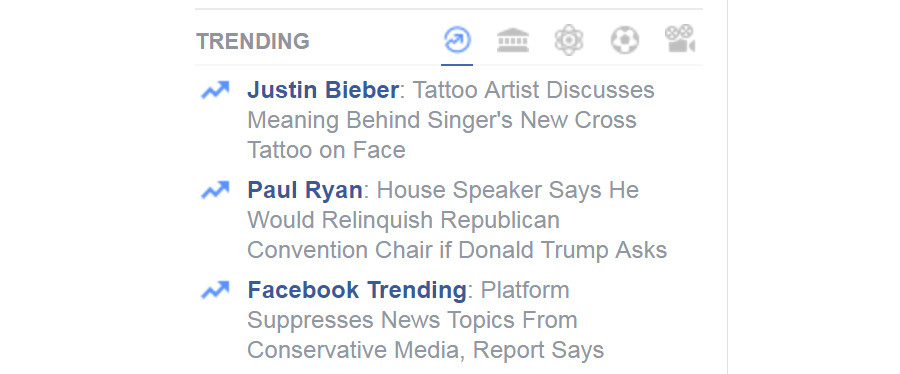Show Sports trends via soccer ball icon
900x374 pixels.
(624, 41)
